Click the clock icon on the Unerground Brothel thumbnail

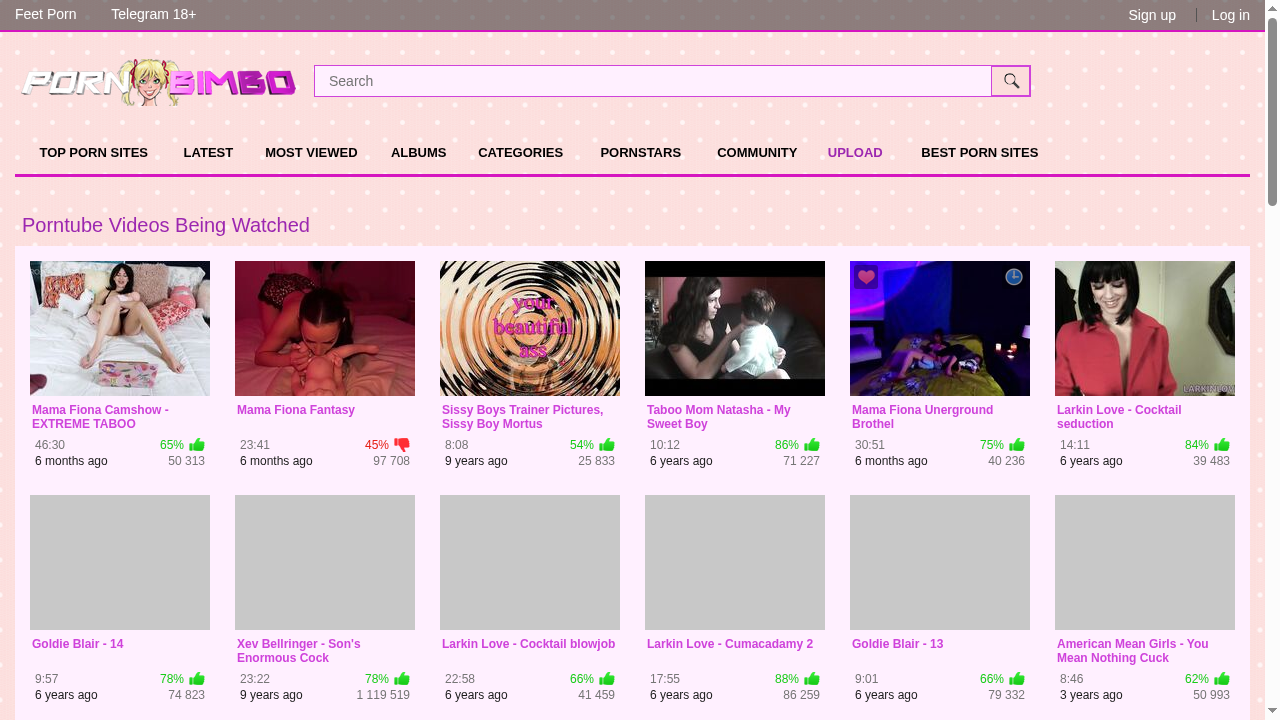coord(1013,277)
